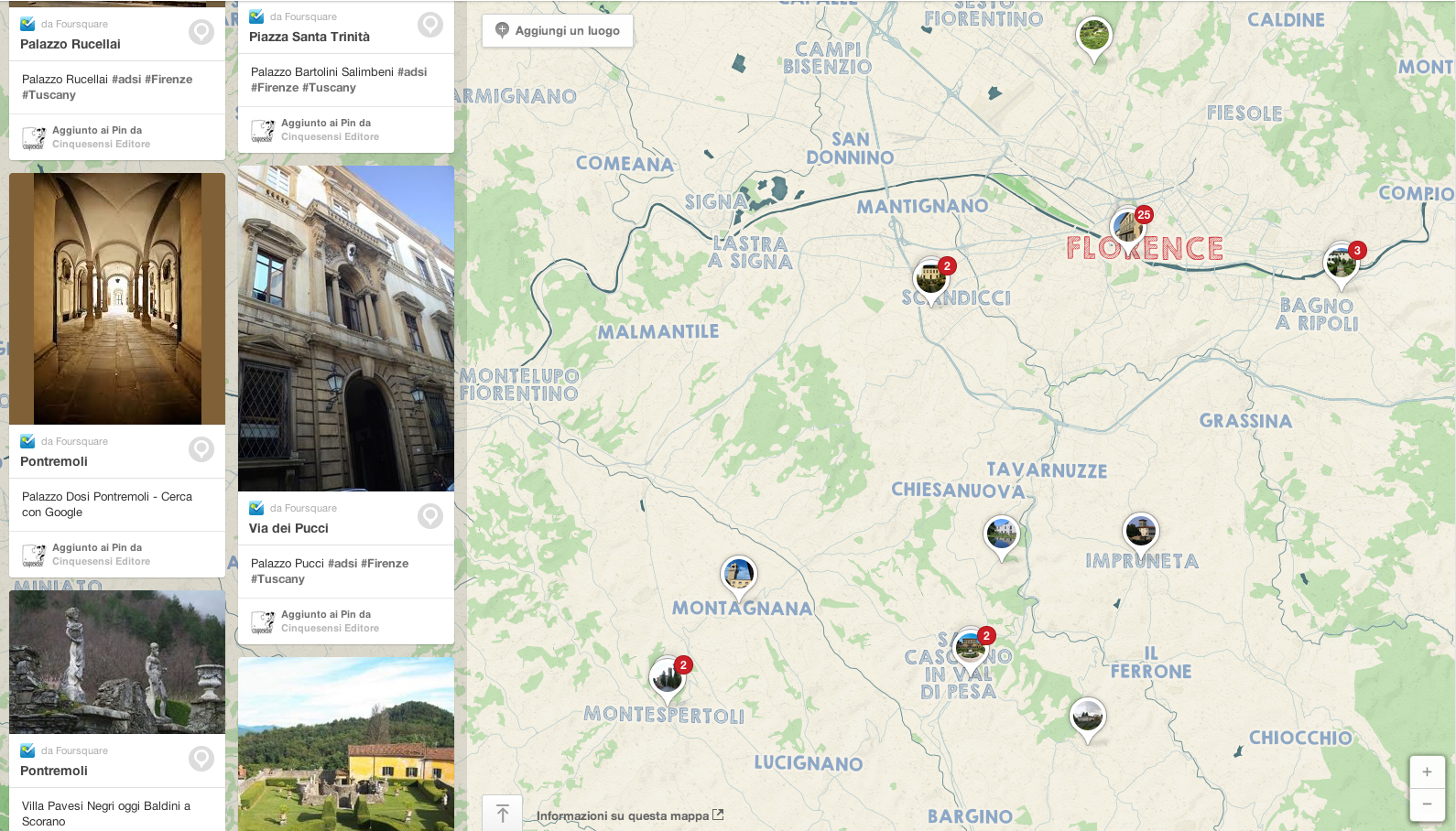This screenshot has height=831, width=1456.
Task: Open the Montagnana map pin
Action: 739,575
